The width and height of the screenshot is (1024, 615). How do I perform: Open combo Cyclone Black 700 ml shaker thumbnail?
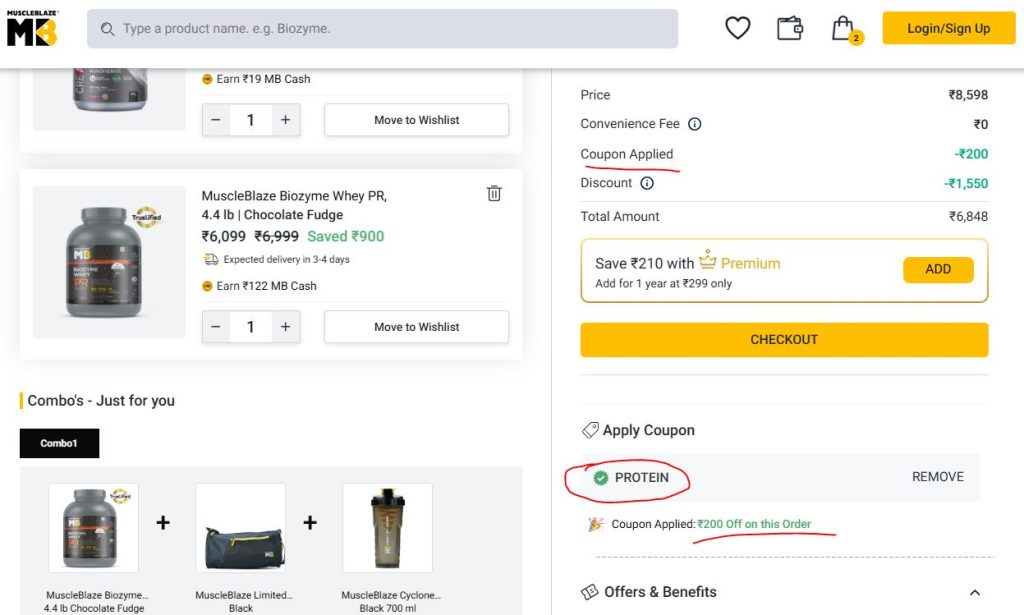[387, 528]
